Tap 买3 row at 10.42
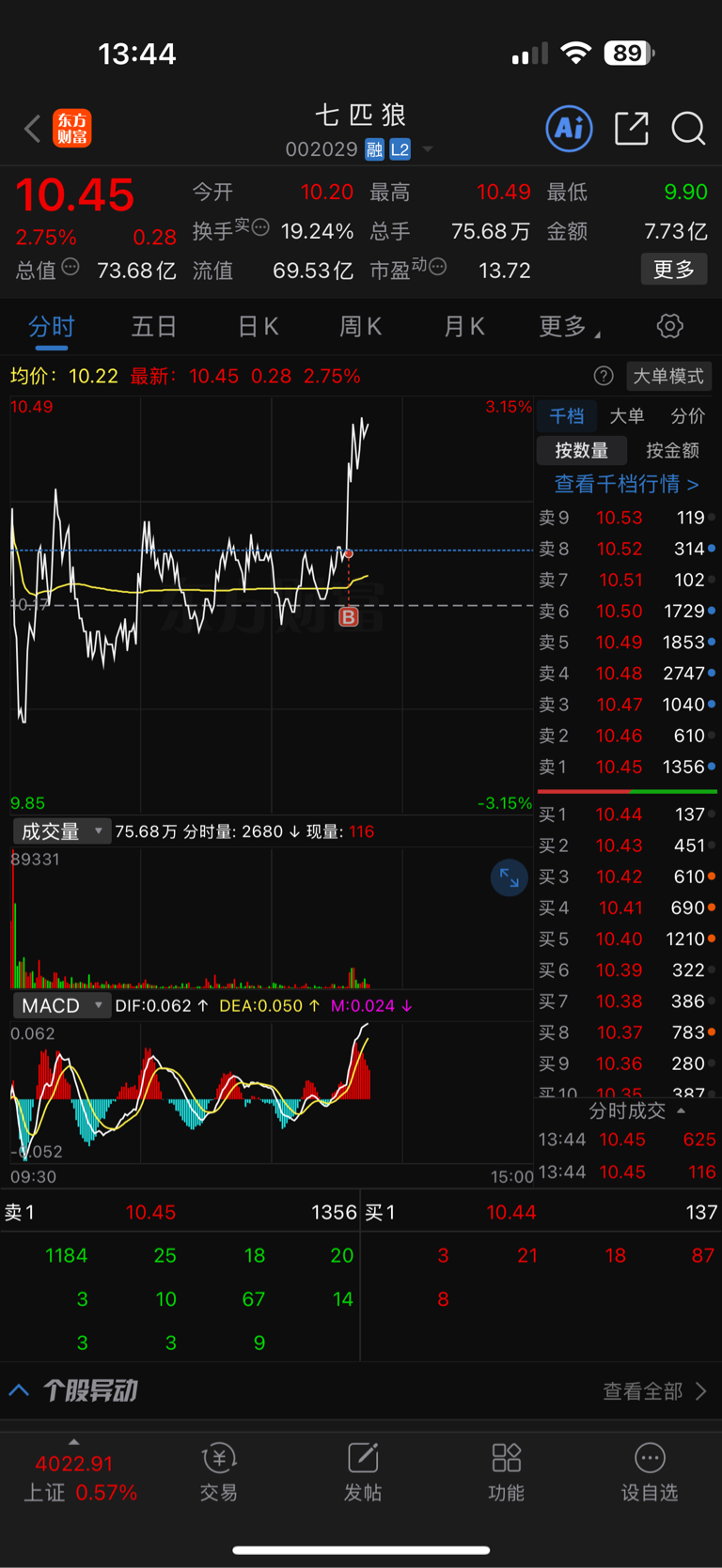The image size is (722, 1568). (627, 877)
